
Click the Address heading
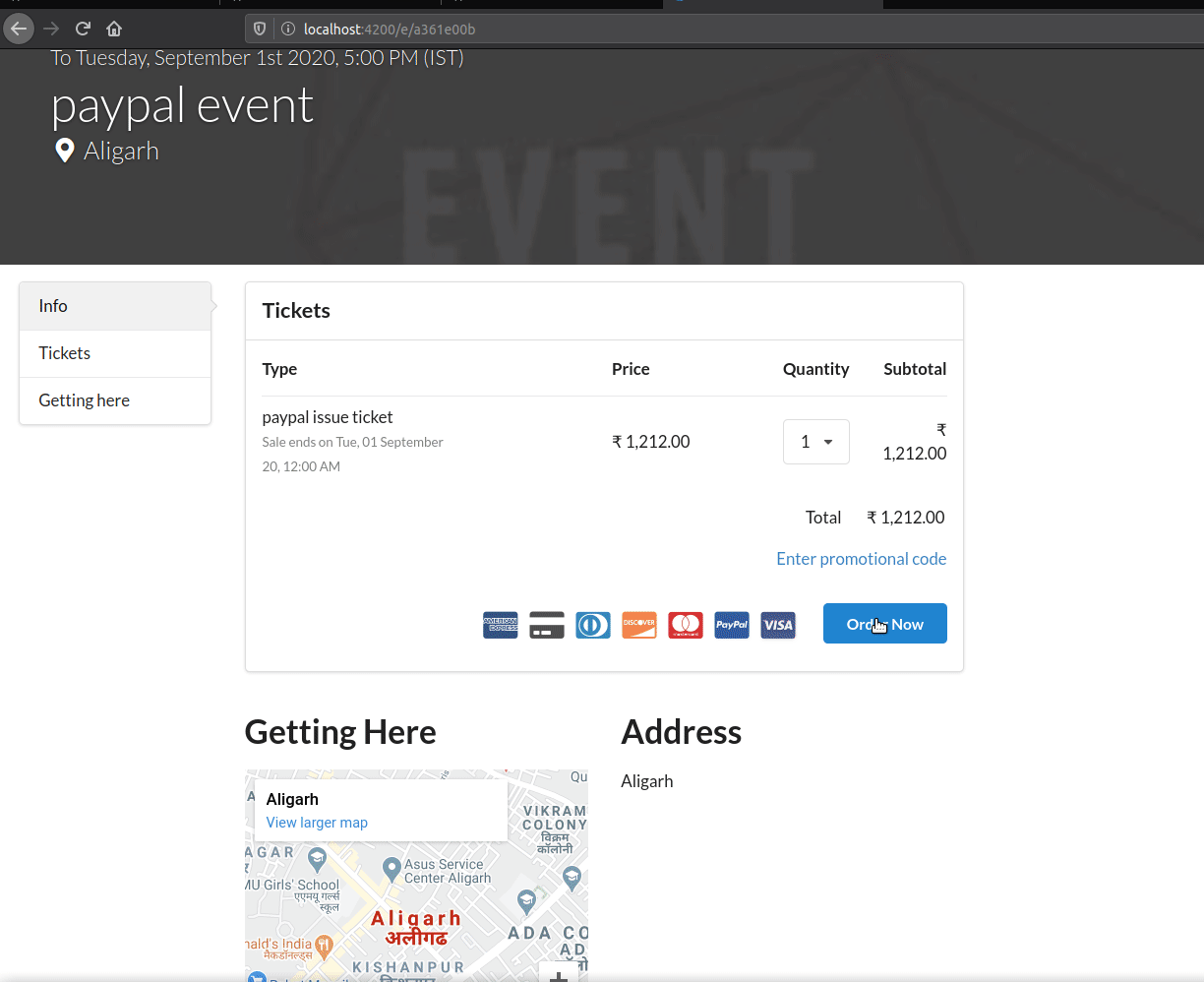pyautogui.click(x=682, y=732)
